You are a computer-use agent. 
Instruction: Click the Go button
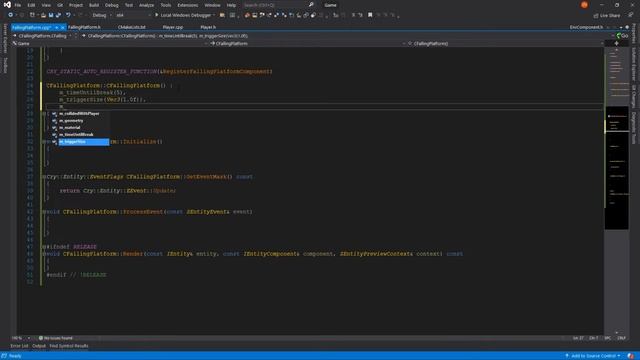click(622, 36)
